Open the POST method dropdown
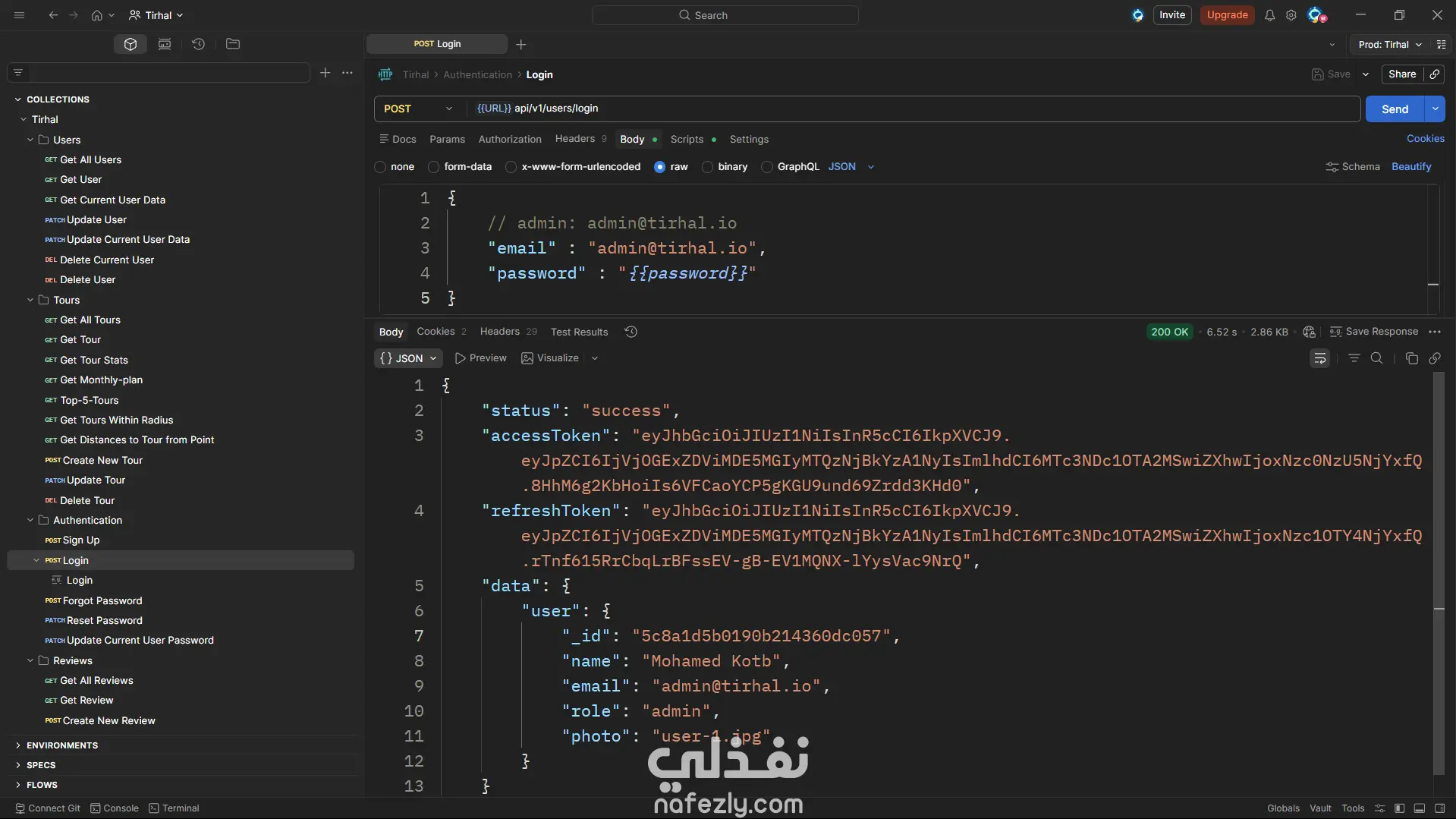Image resolution: width=1456 pixels, height=819 pixels. (419, 109)
